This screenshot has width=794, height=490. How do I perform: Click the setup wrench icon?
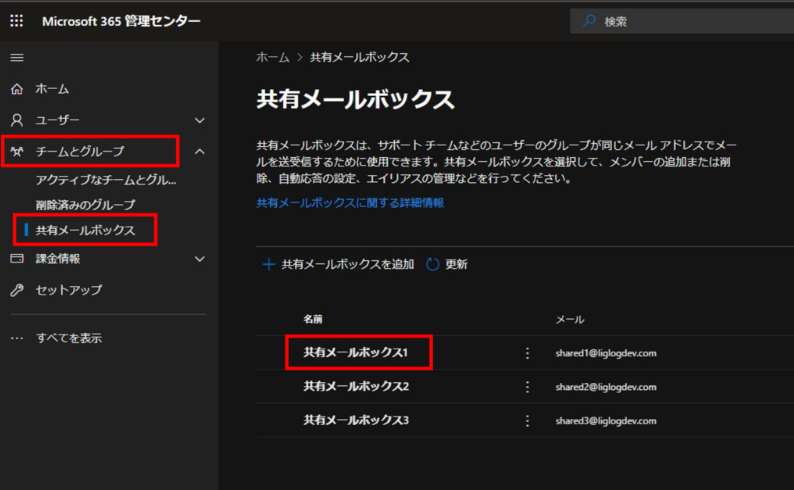click(x=17, y=290)
